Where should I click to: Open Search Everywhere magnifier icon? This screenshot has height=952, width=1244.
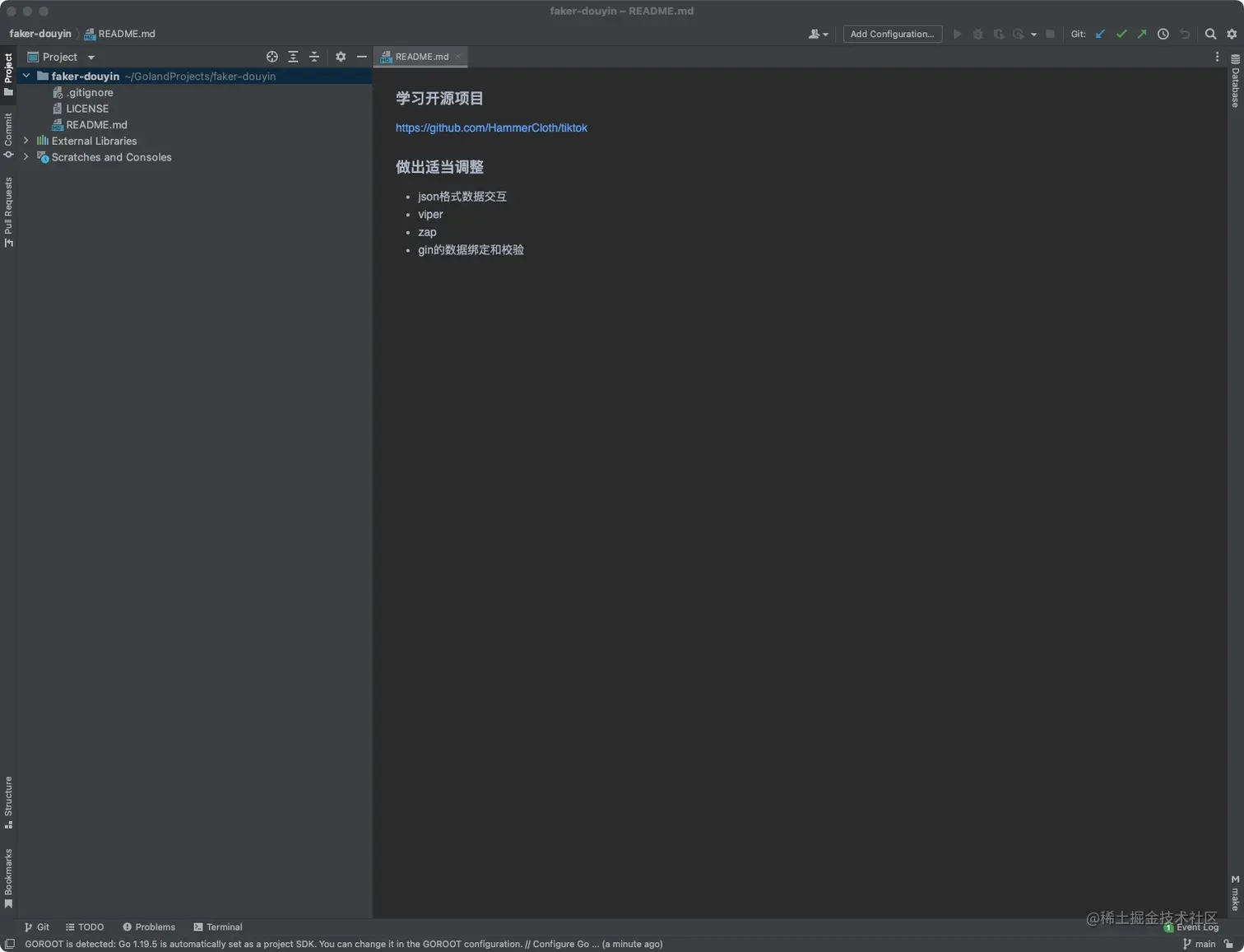point(1210,34)
